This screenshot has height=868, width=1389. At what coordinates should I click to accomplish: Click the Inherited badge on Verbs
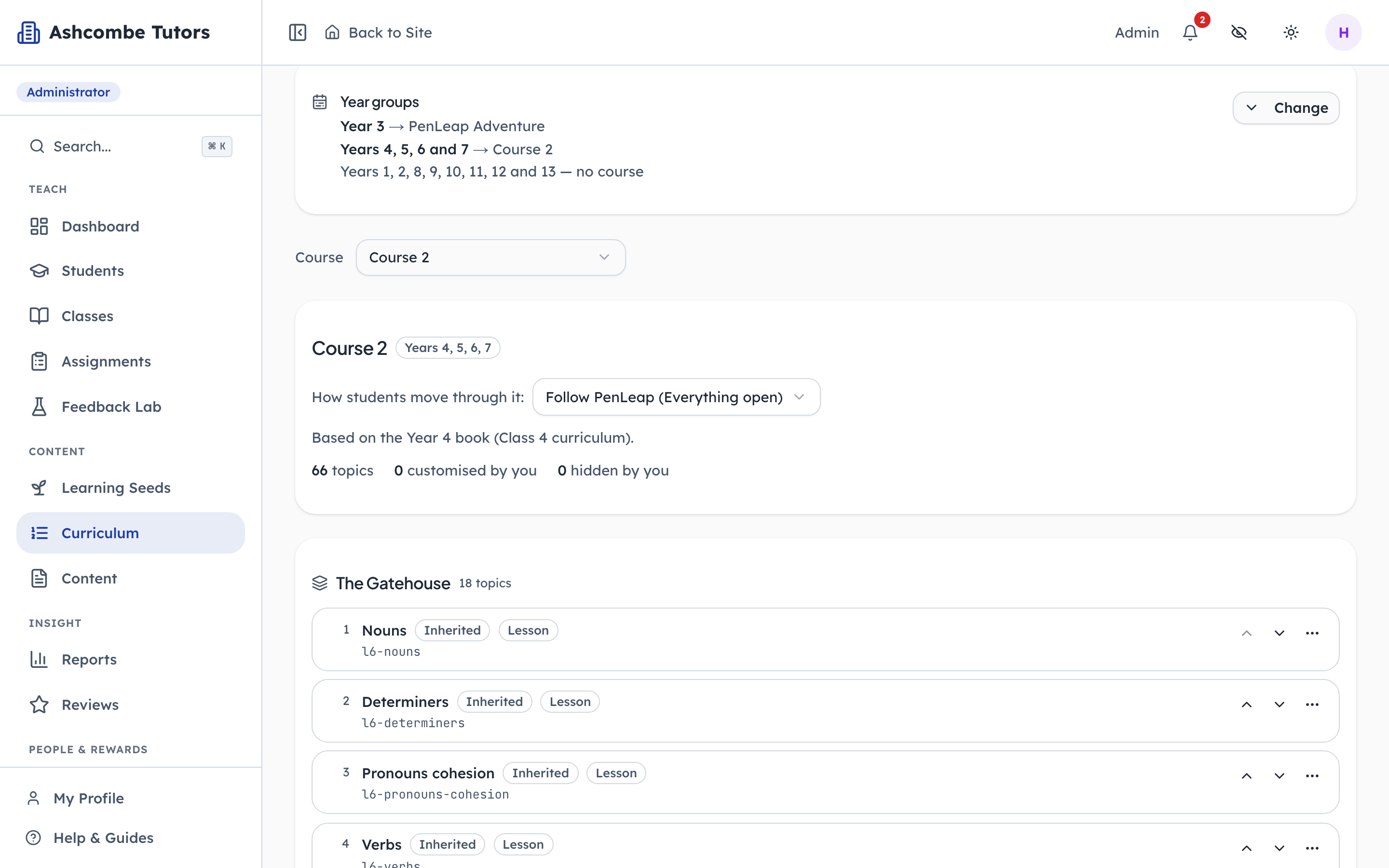[x=447, y=844]
